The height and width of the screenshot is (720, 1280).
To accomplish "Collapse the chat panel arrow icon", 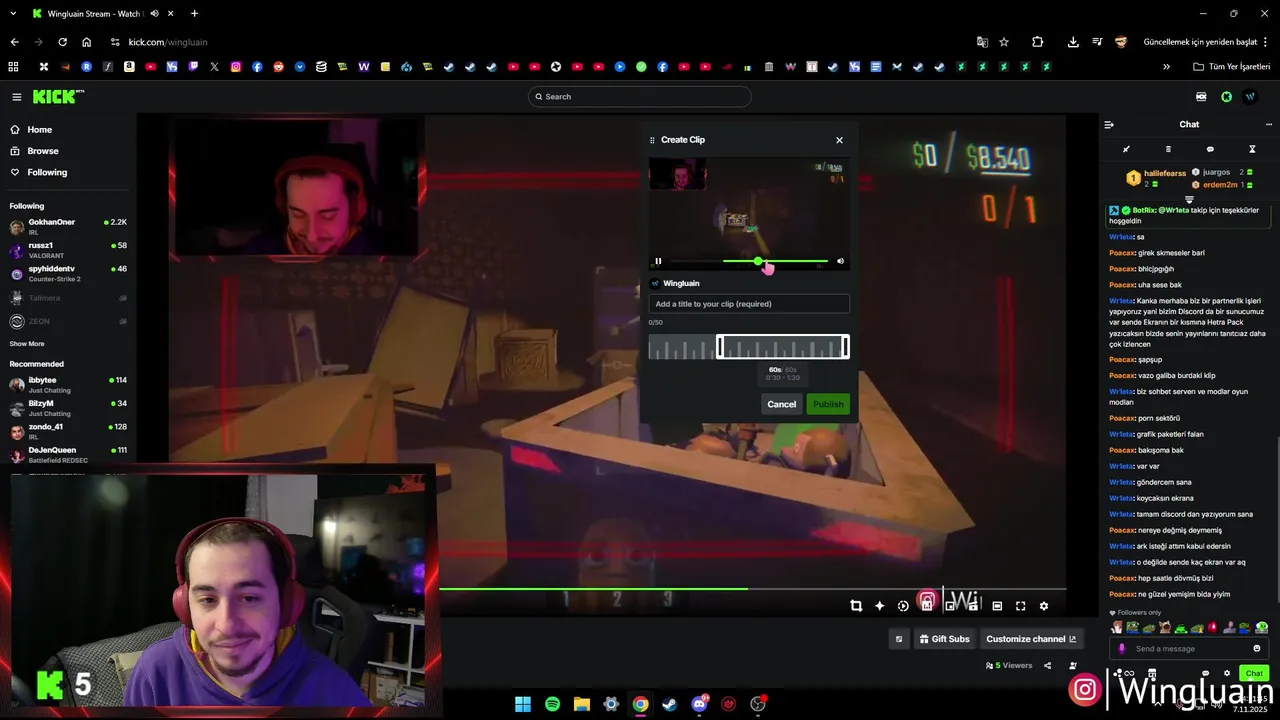I will (1109, 125).
